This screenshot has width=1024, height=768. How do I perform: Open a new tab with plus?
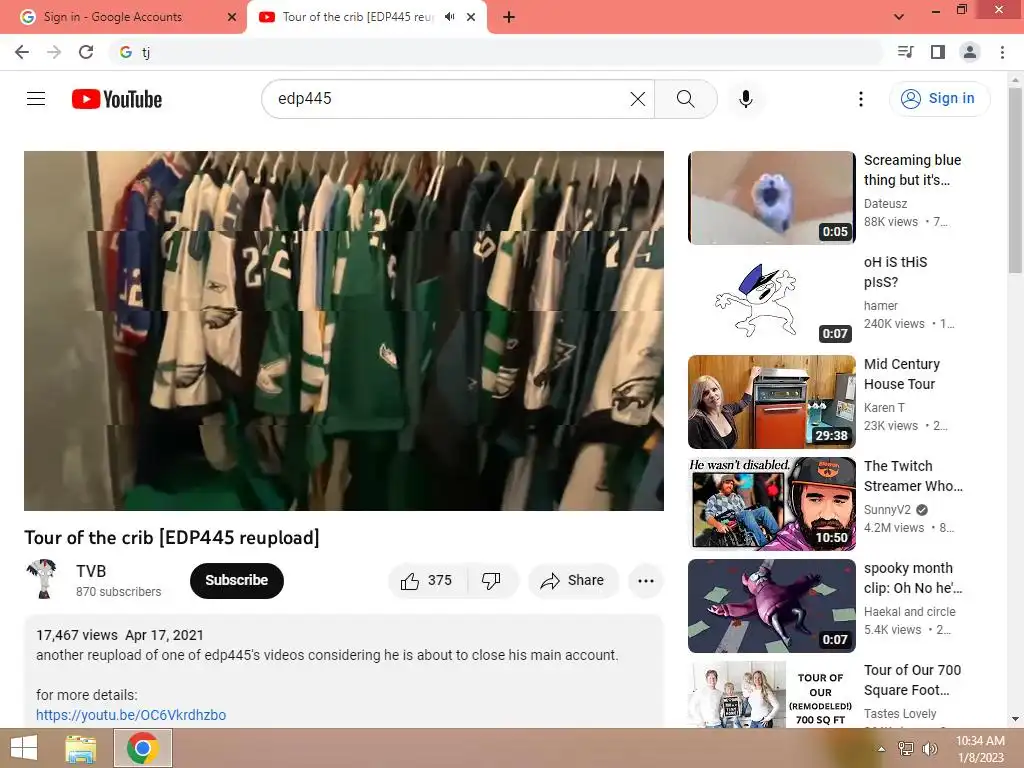pos(509,17)
